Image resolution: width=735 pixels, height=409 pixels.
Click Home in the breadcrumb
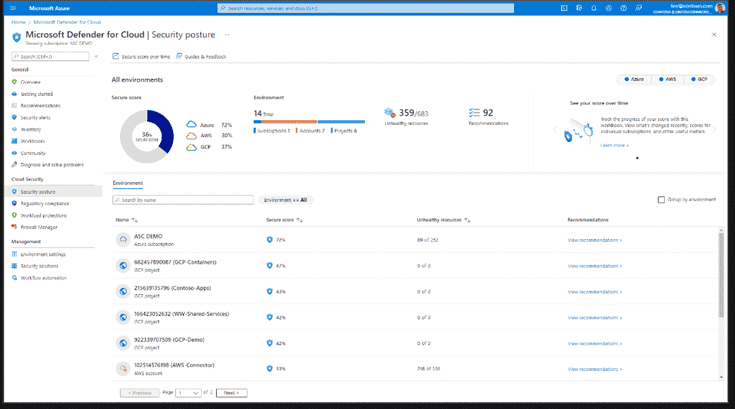tap(18, 22)
